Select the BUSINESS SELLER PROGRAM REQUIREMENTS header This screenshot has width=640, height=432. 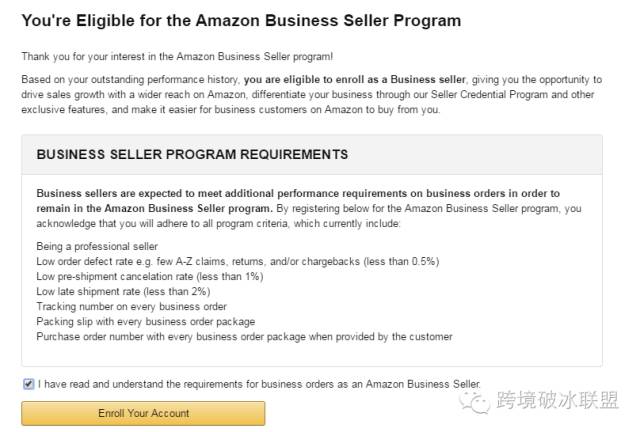[192, 154]
